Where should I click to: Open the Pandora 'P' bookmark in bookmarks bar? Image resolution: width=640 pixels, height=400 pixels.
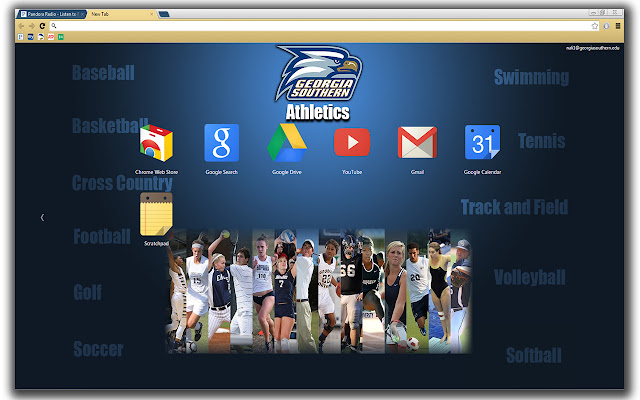pos(20,37)
